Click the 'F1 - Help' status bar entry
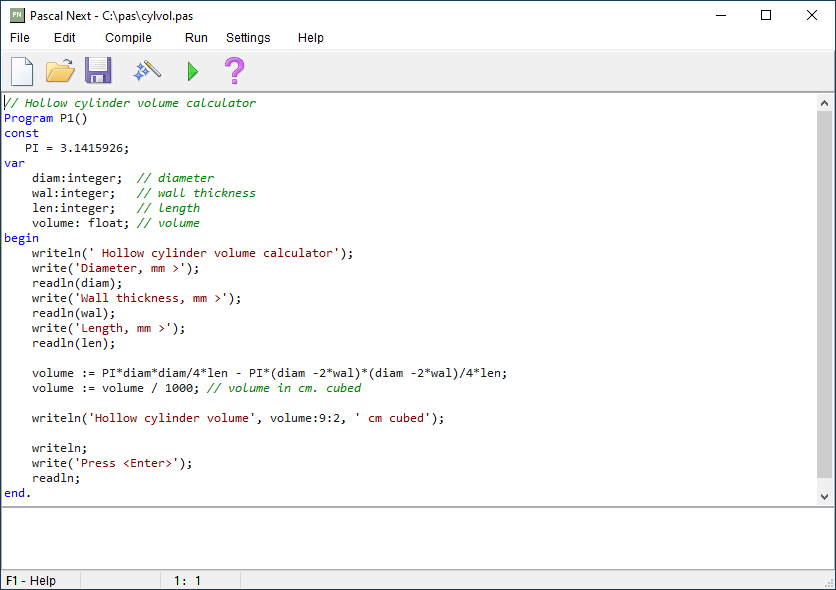This screenshot has height=590, width=836. 31,580
